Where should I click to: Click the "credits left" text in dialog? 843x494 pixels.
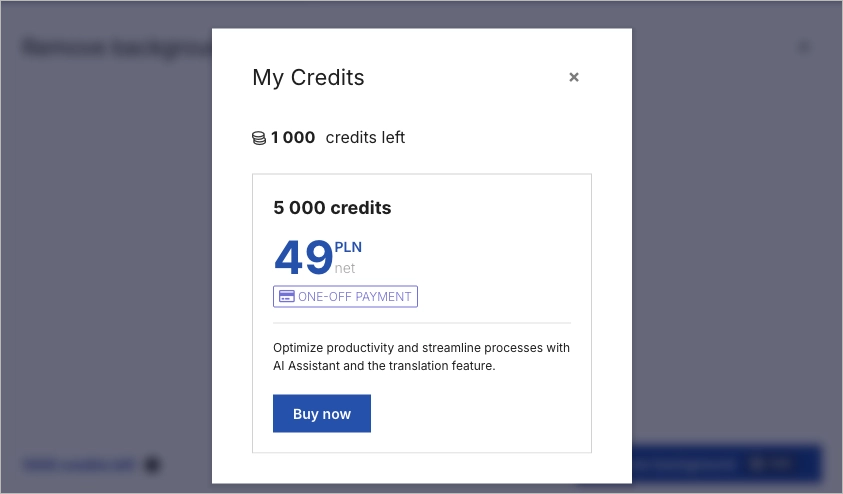pos(365,138)
